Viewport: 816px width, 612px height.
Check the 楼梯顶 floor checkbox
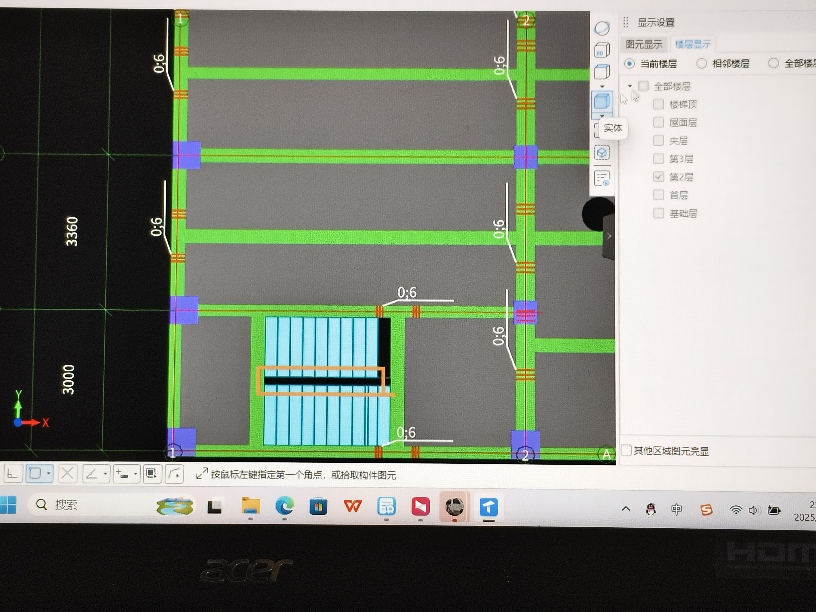658,104
